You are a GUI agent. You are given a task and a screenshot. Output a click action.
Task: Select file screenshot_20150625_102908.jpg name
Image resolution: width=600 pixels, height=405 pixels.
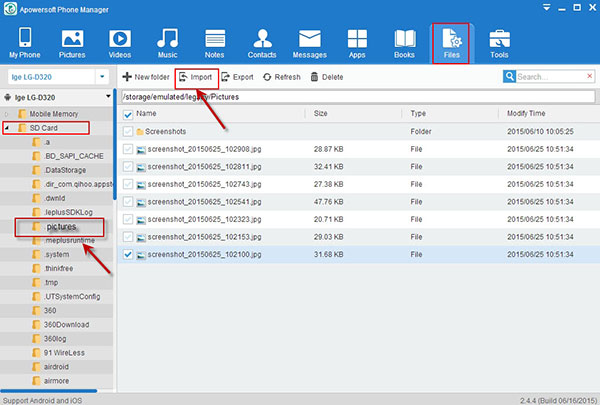pos(204,149)
